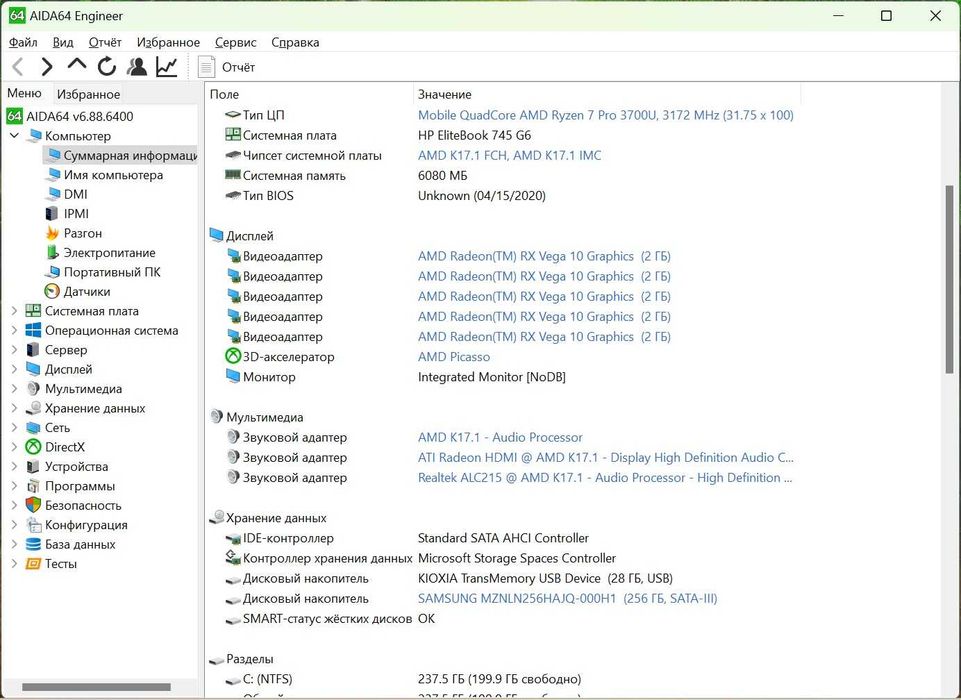Click the Отчёт report toolbar button

coord(226,67)
